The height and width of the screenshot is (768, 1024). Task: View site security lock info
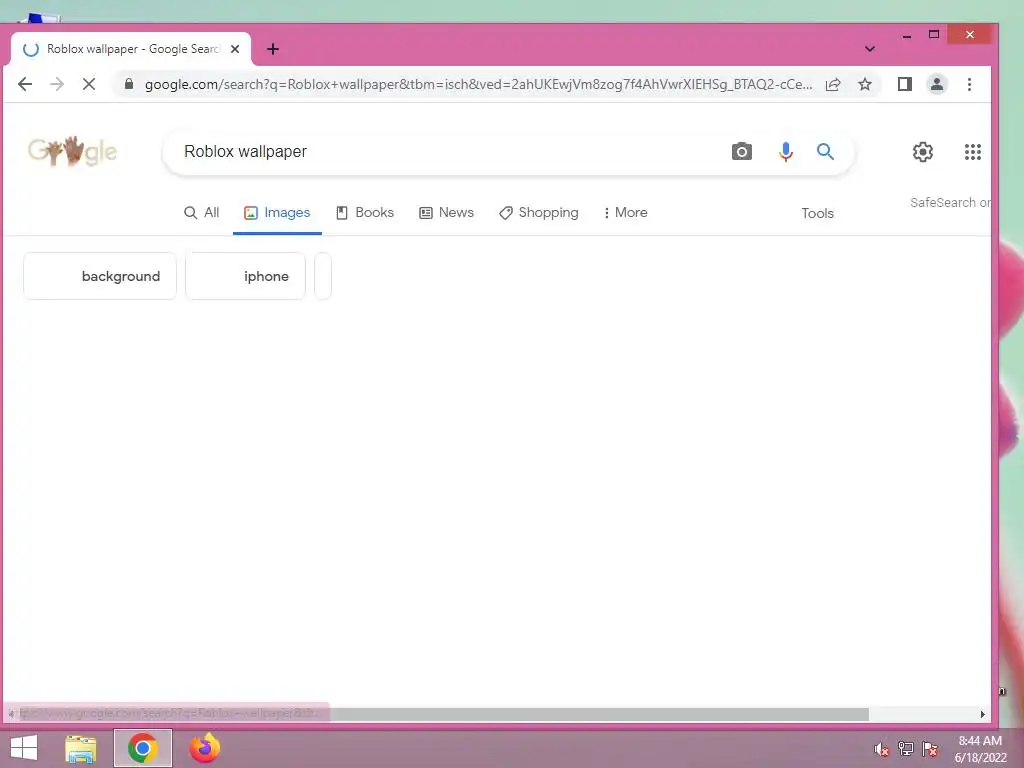[x=129, y=84]
